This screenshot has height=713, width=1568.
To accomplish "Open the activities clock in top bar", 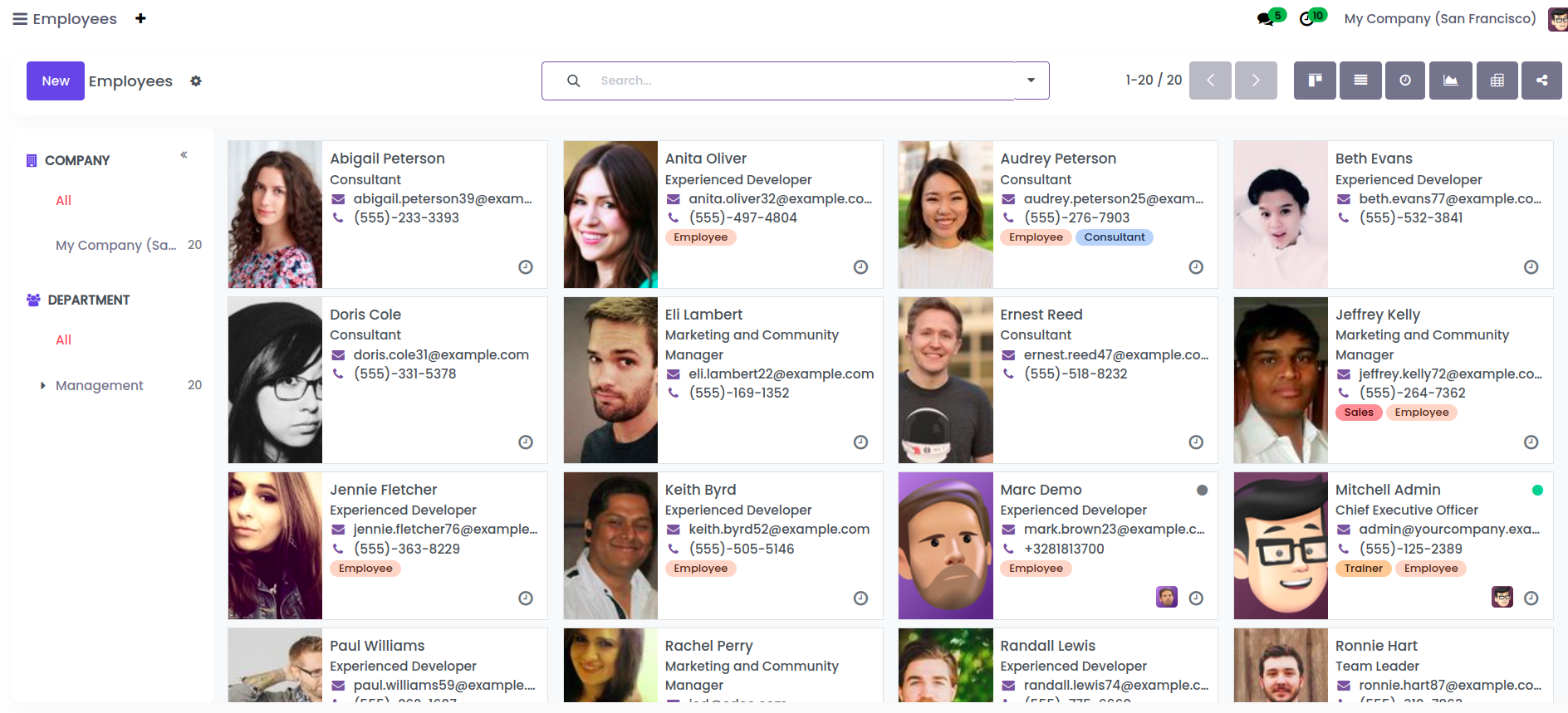I will 1307,18.
